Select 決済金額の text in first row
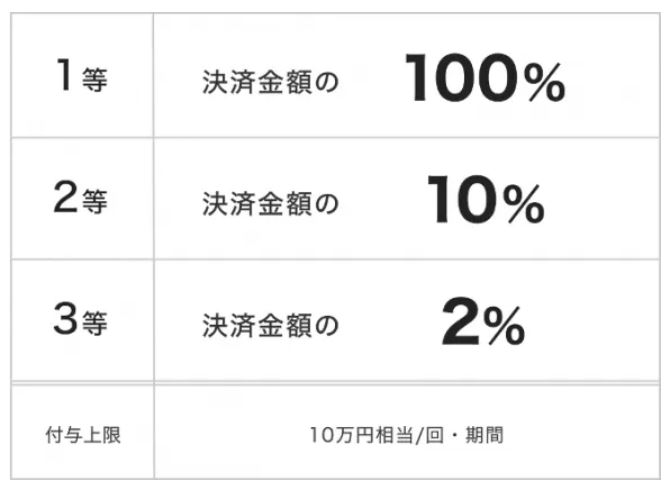Image resolution: width=668 pixels, height=492 pixels. click(x=270, y=82)
